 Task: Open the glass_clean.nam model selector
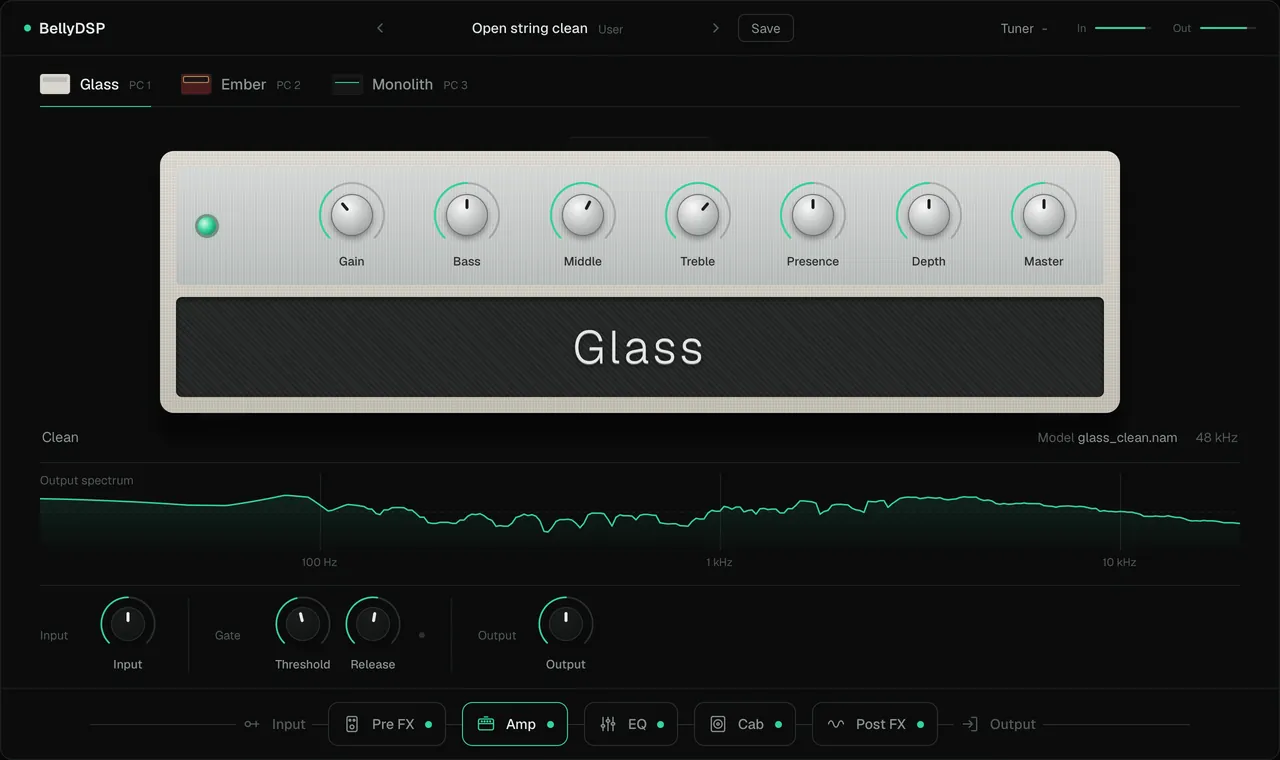(1127, 437)
